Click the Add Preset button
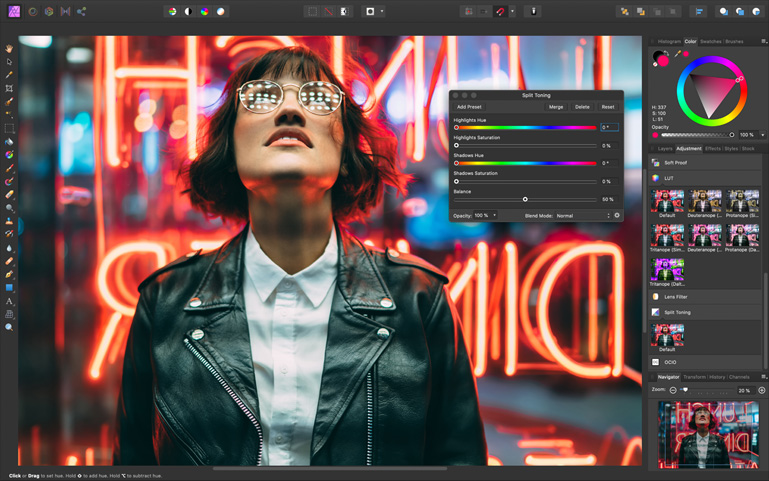Viewport: 769px width, 481px height. (x=469, y=107)
